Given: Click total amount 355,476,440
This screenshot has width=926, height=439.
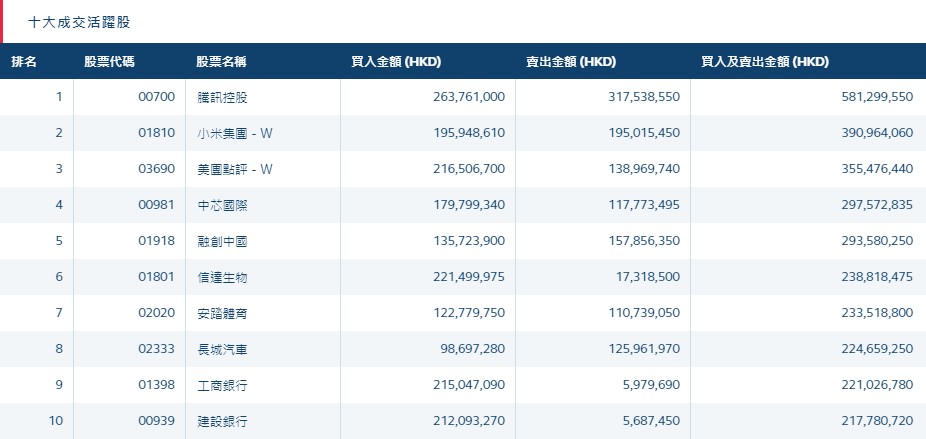Looking at the screenshot, I should pyautogui.click(x=877, y=168).
